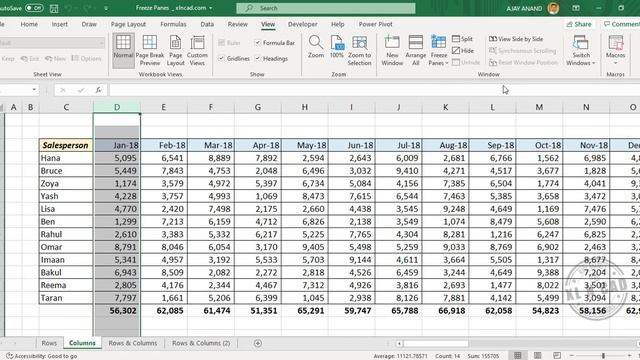Open the Formulas ribbon tab
The image size is (640, 360).
[x=173, y=24]
